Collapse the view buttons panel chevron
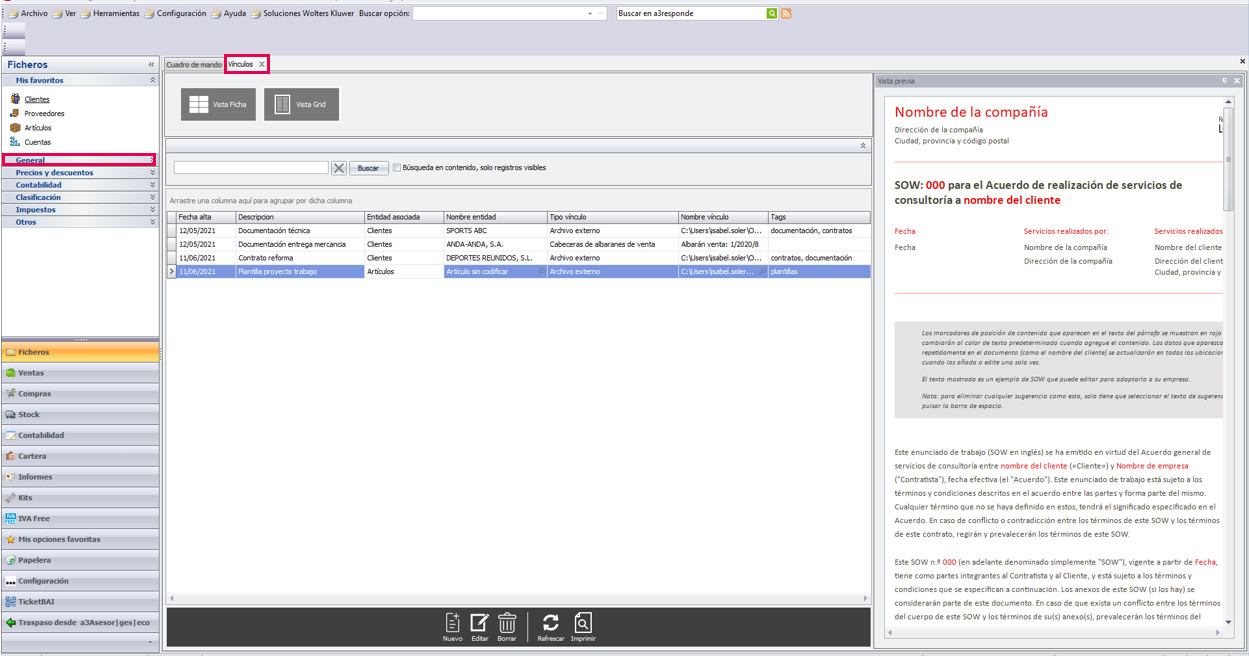 (862, 146)
